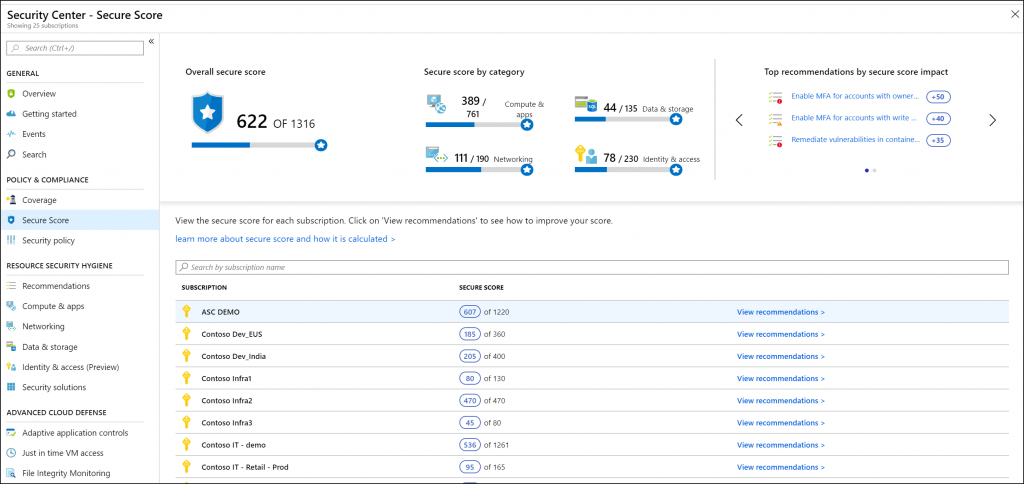Open Getting started in the sidebar
This screenshot has height=484, width=1024.
[50, 114]
